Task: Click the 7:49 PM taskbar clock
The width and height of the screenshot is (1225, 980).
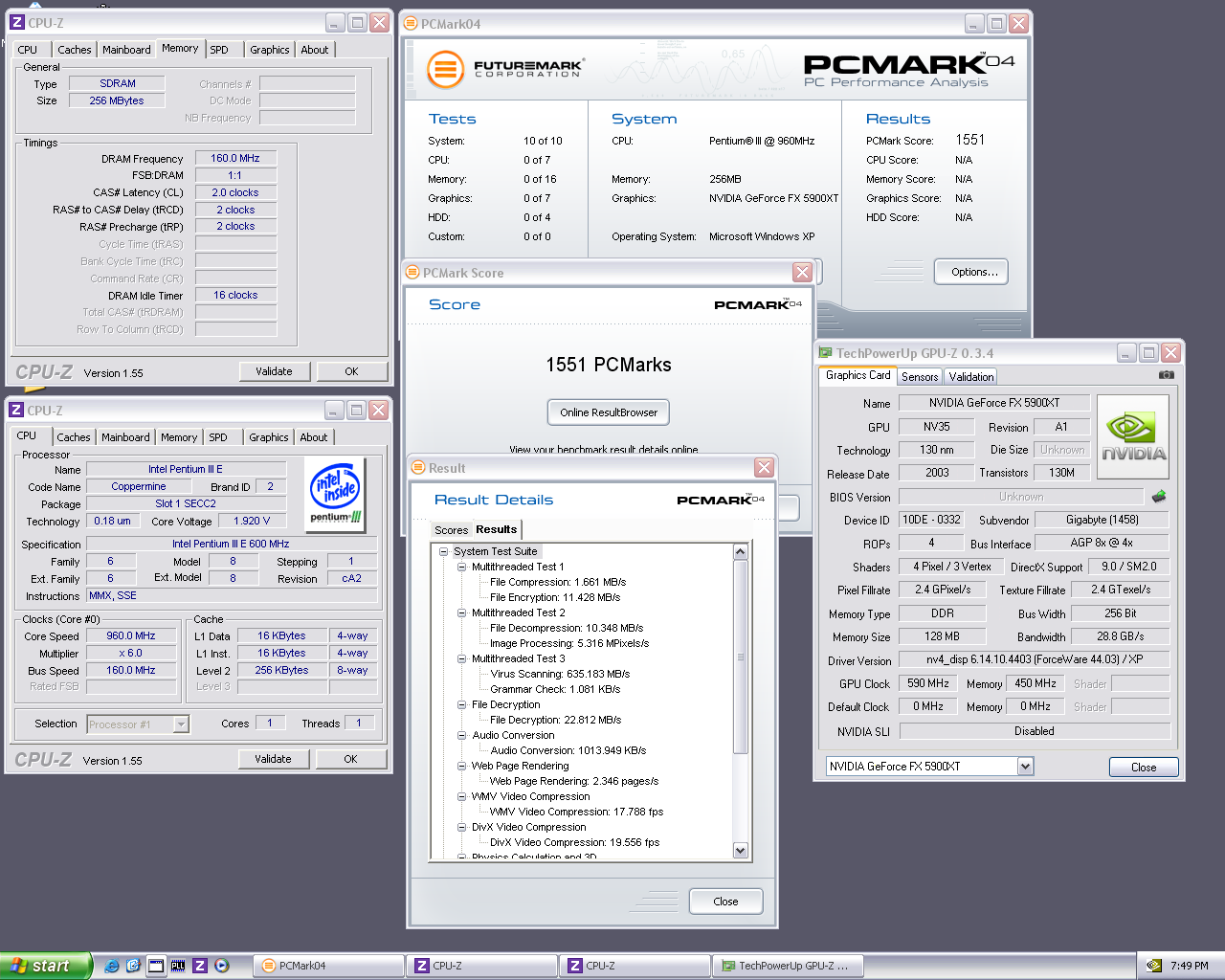Action: click(x=1189, y=966)
